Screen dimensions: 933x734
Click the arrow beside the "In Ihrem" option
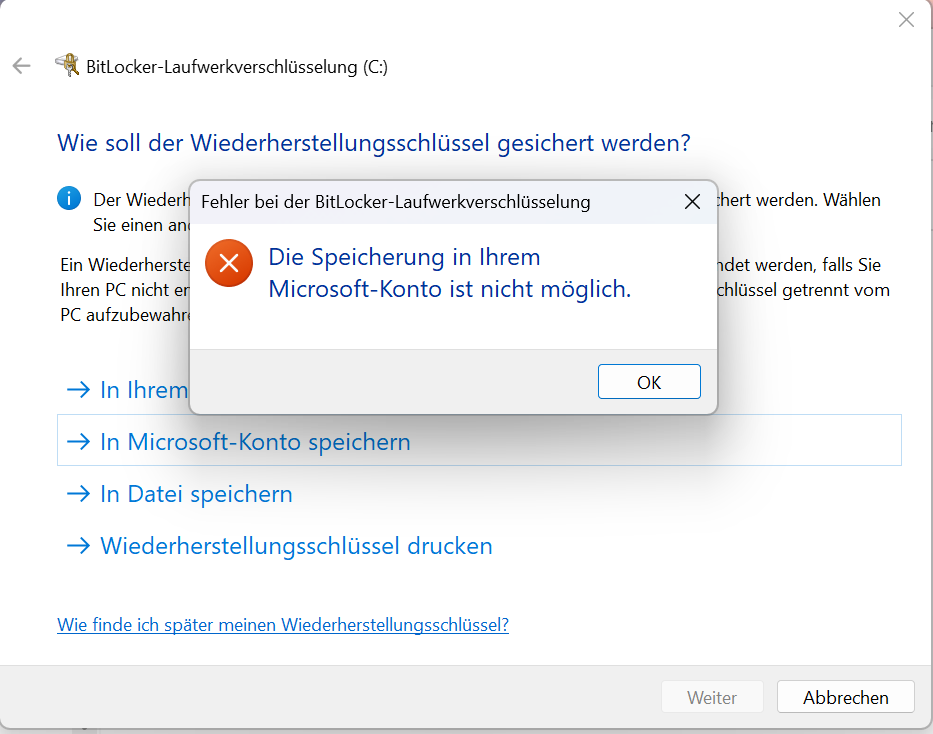point(77,389)
